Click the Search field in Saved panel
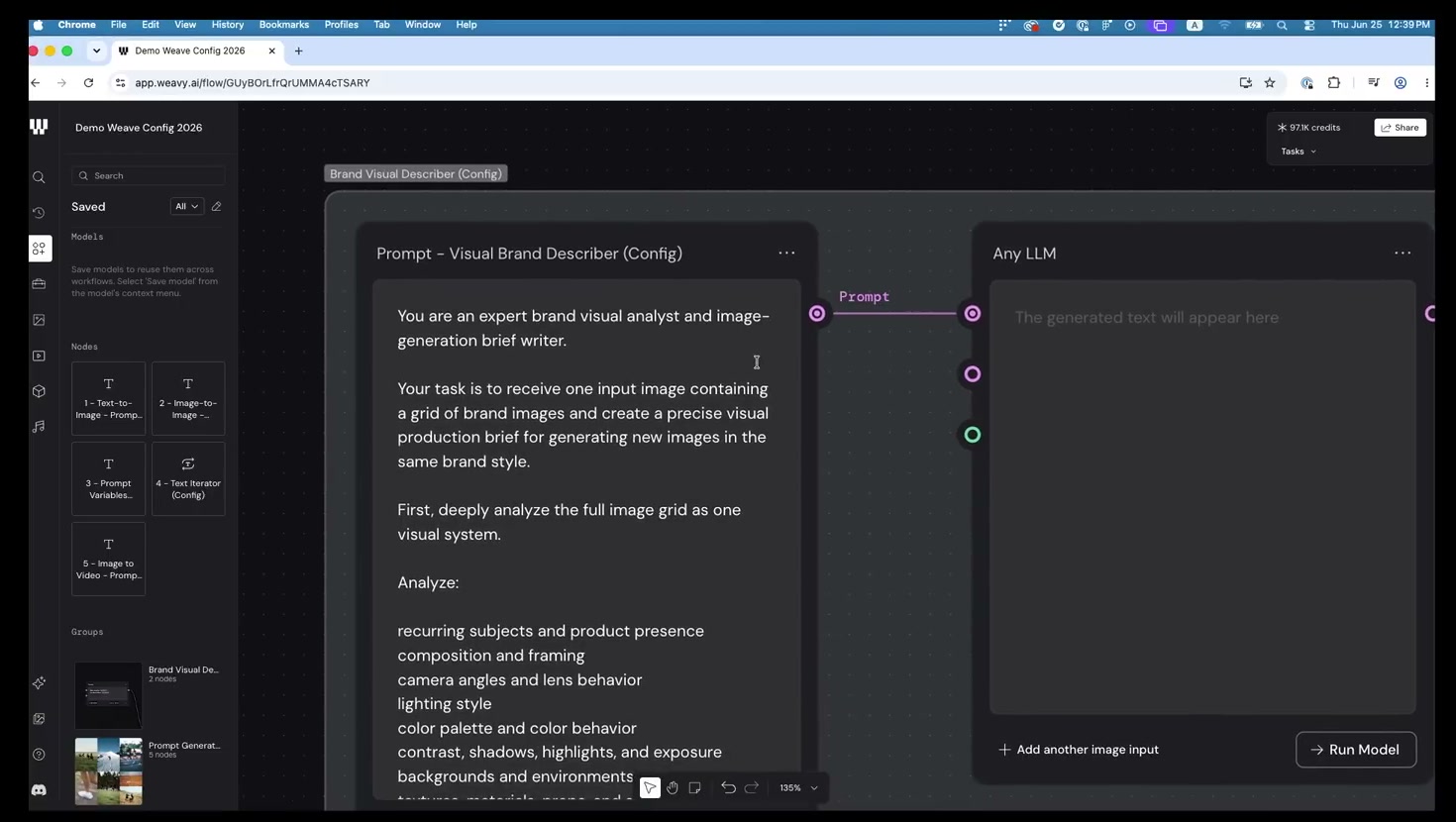The height and width of the screenshot is (822, 1456). (149, 175)
